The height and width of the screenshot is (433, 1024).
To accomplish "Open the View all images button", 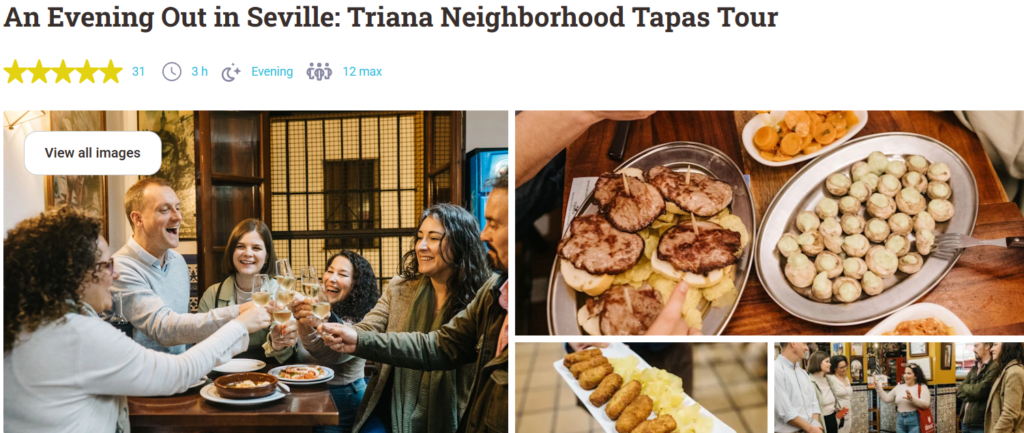I will click(93, 153).
